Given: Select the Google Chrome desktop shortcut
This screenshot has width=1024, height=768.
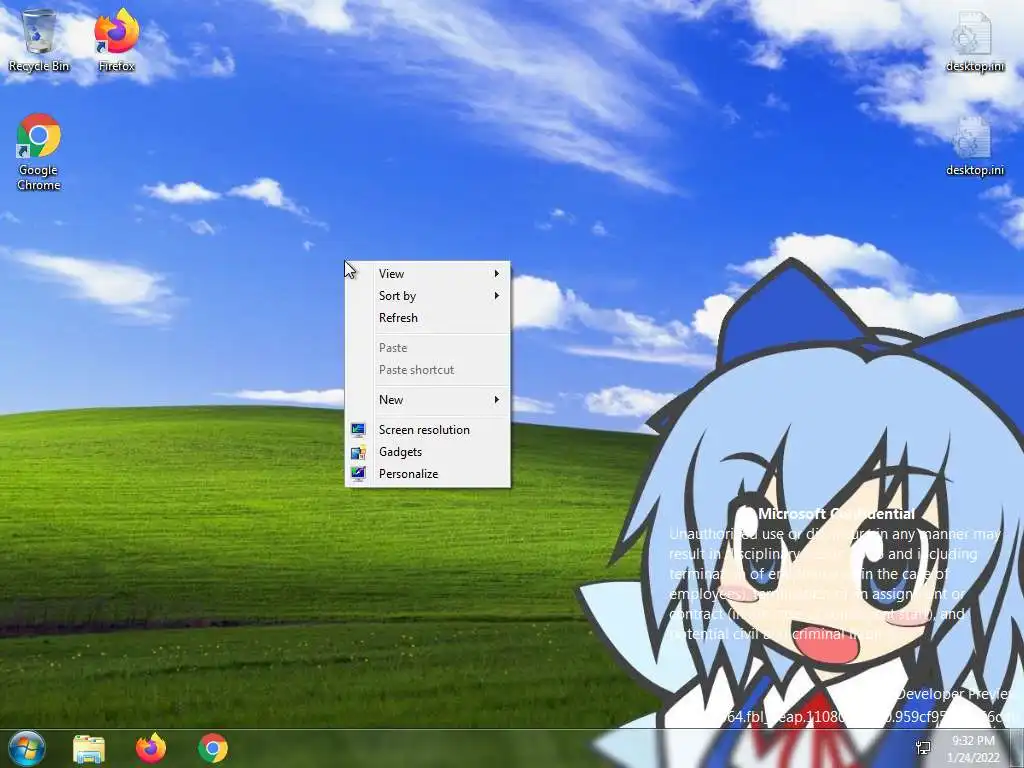Looking at the screenshot, I should [39, 152].
